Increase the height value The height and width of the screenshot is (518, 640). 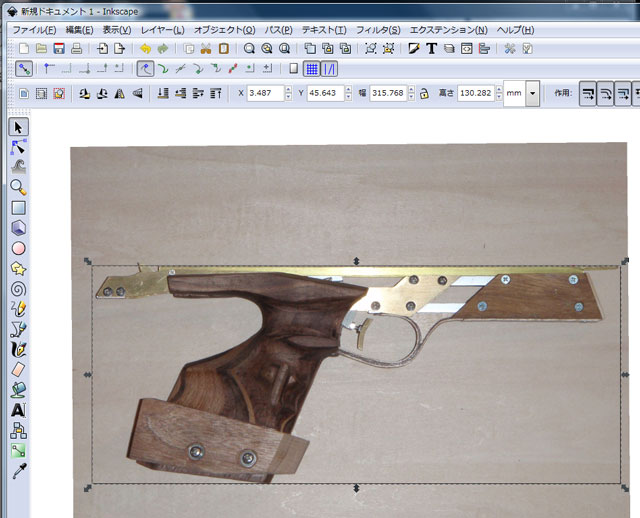[499, 89]
